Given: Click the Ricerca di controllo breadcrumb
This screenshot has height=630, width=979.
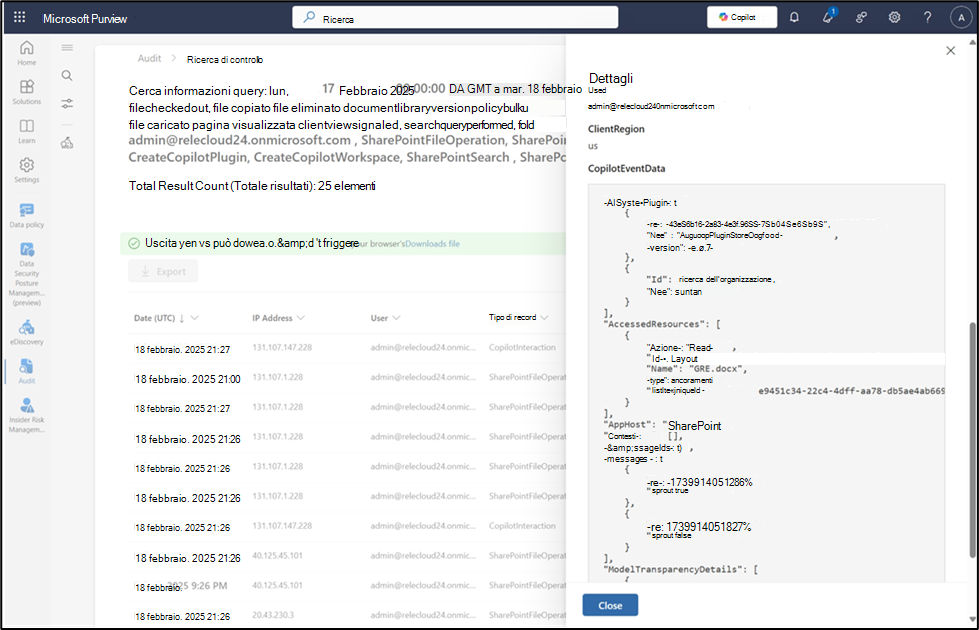Looking at the screenshot, I should point(225,59).
